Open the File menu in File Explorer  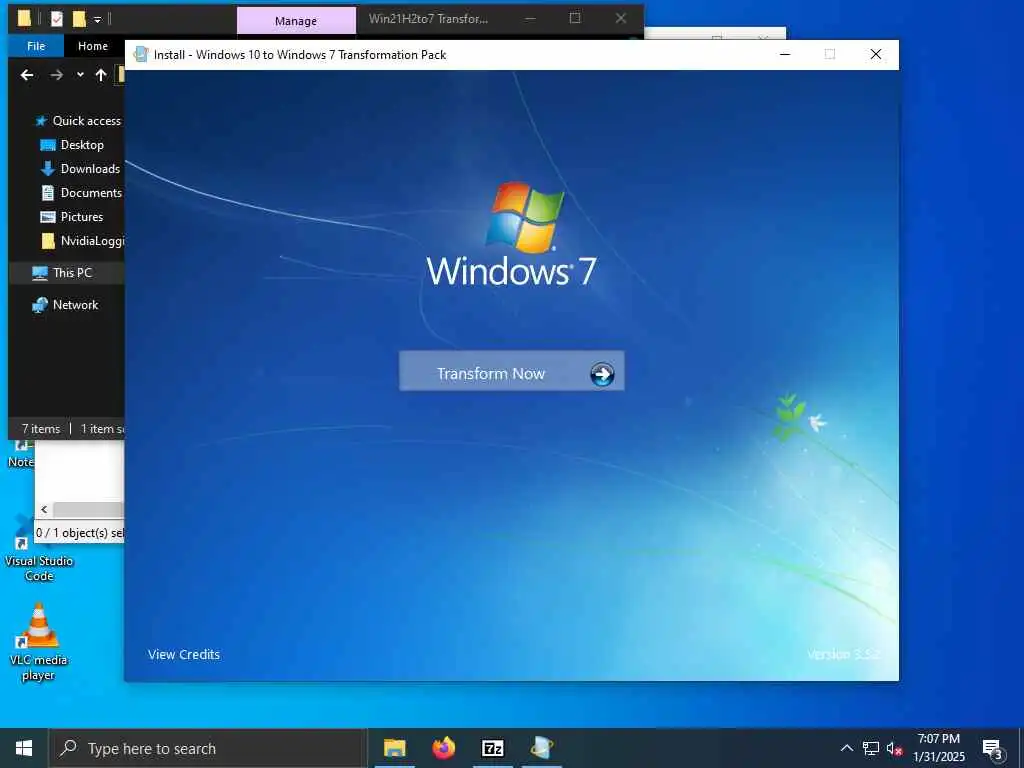[36, 46]
